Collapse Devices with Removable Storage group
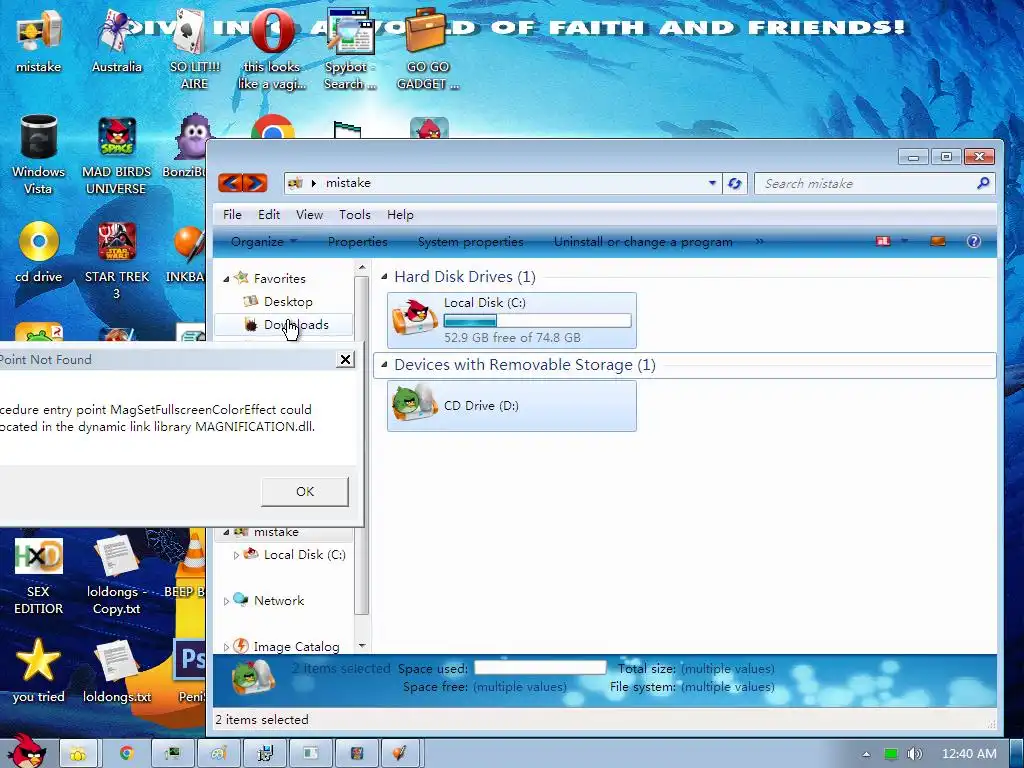Screen dimensions: 1024x768 pyautogui.click(x=384, y=364)
